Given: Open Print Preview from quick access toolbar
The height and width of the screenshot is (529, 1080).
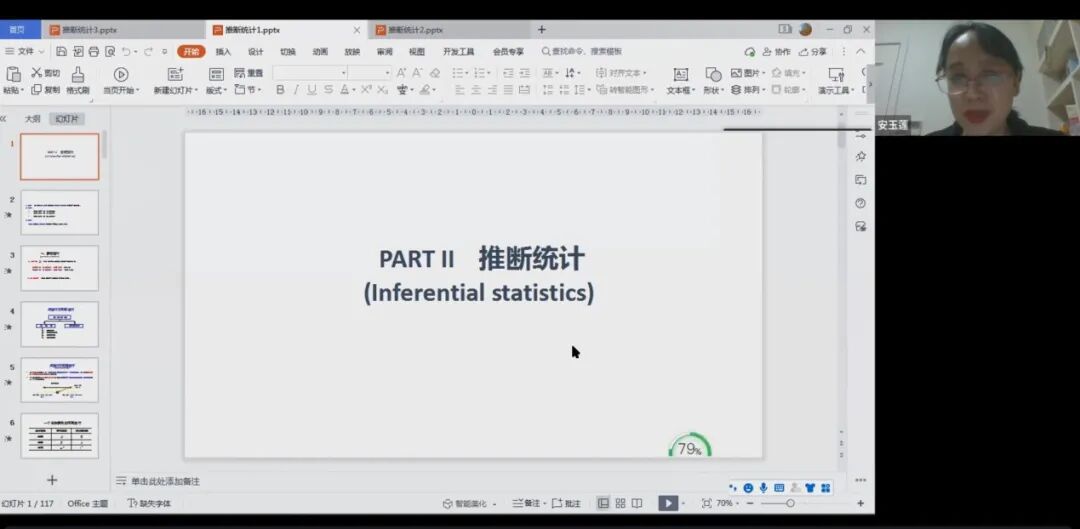Looking at the screenshot, I should (x=110, y=52).
